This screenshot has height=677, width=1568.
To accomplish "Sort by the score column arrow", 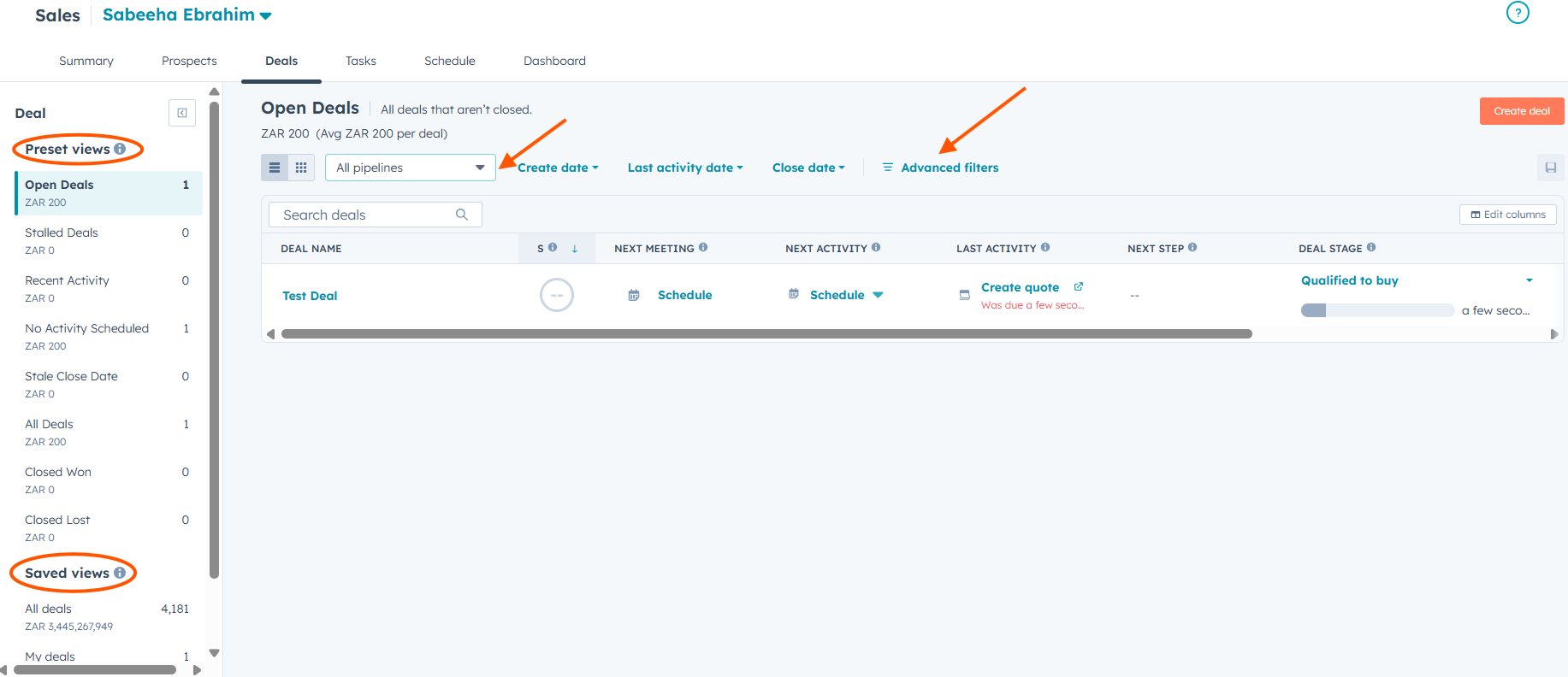I will [575, 249].
